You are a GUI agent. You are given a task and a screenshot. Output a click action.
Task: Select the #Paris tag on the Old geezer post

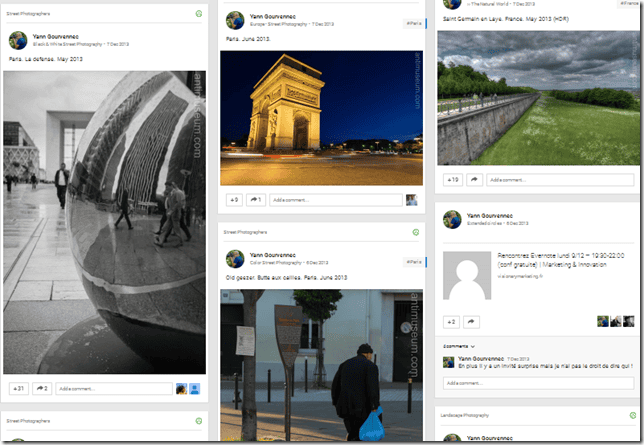coord(414,262)
